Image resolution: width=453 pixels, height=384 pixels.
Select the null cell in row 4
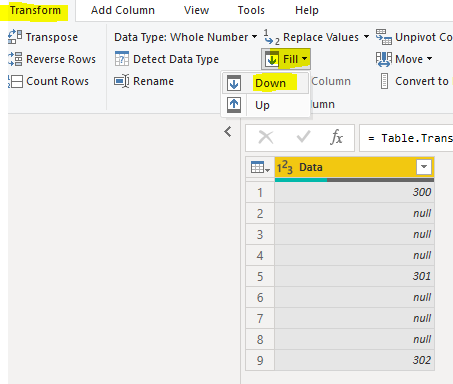click(x=355, y=255)
